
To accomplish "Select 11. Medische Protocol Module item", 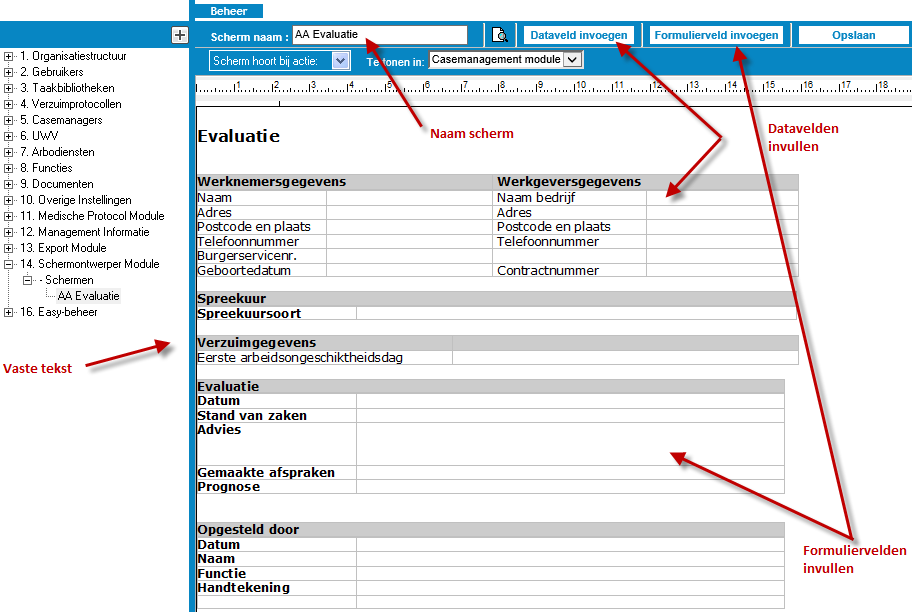I will [91, 217].
